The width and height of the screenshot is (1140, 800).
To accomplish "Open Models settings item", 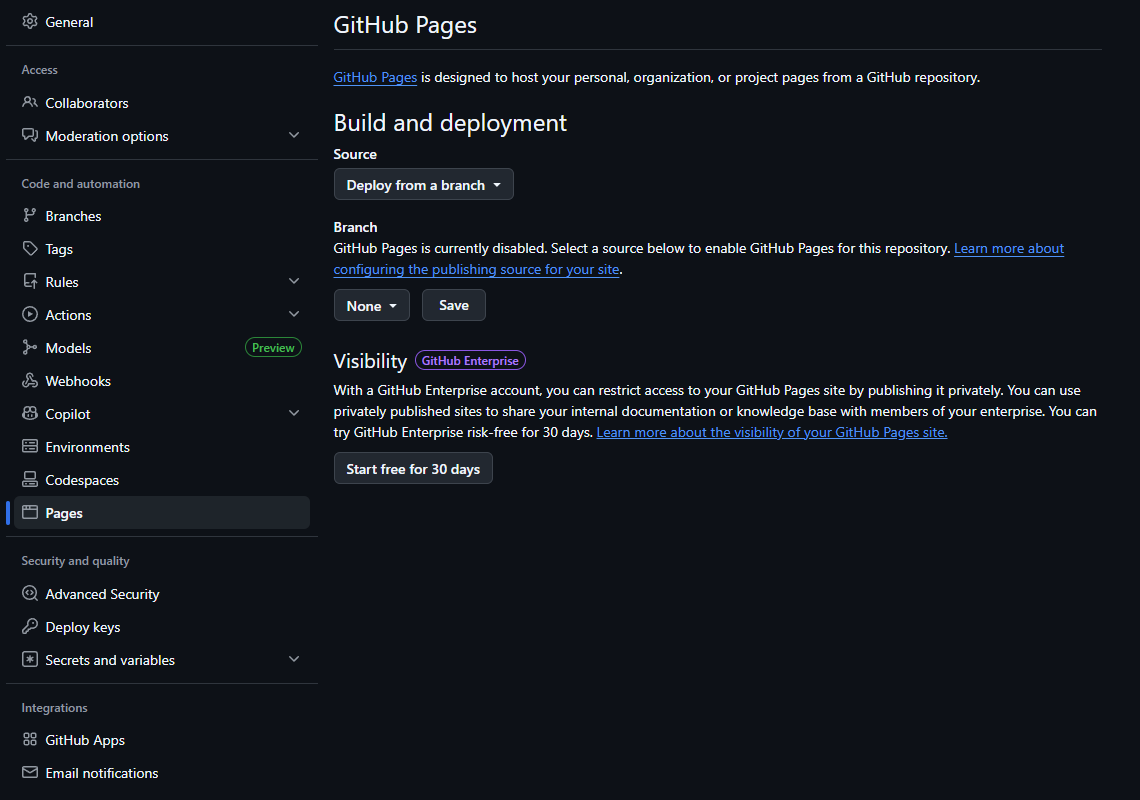I will click(161, 348).
